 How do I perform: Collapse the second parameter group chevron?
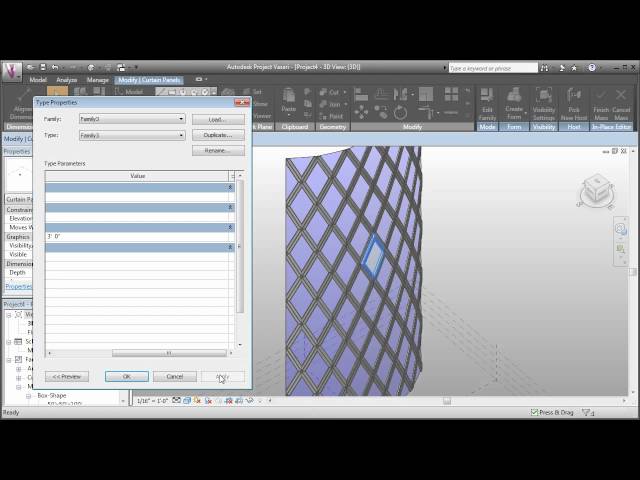(x=230, y=207)
